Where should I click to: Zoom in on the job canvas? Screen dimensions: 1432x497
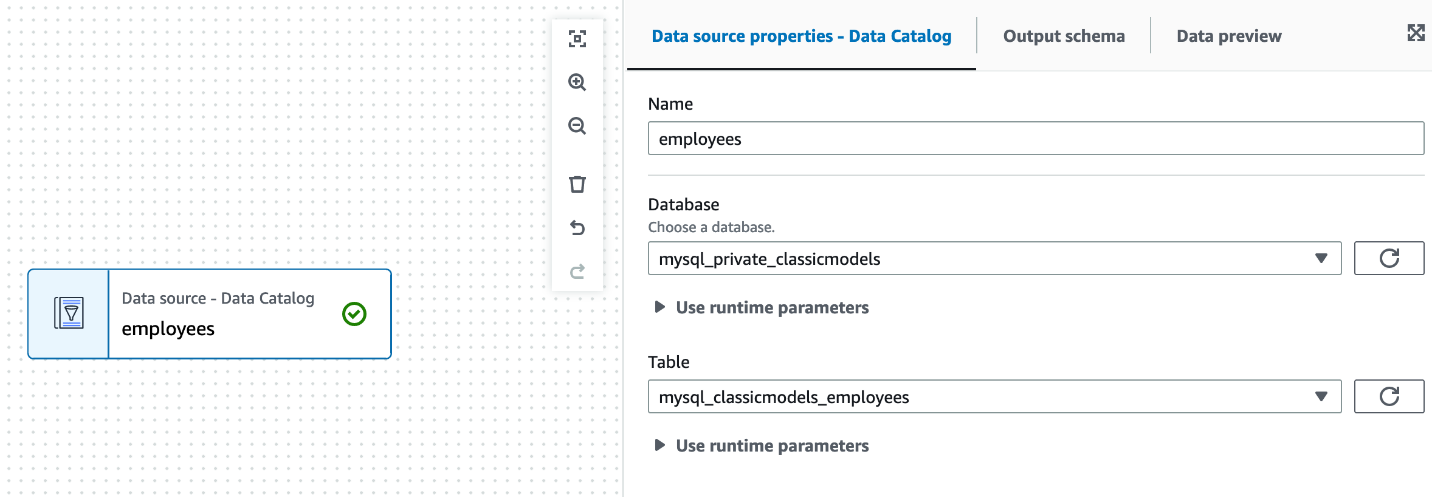click(x=577, y=83)
